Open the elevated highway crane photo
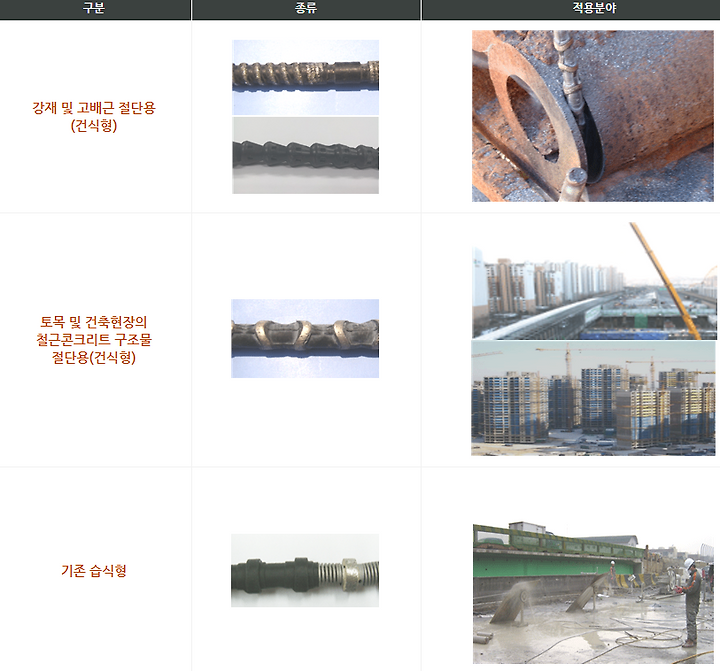 click(x=594, y=281)
